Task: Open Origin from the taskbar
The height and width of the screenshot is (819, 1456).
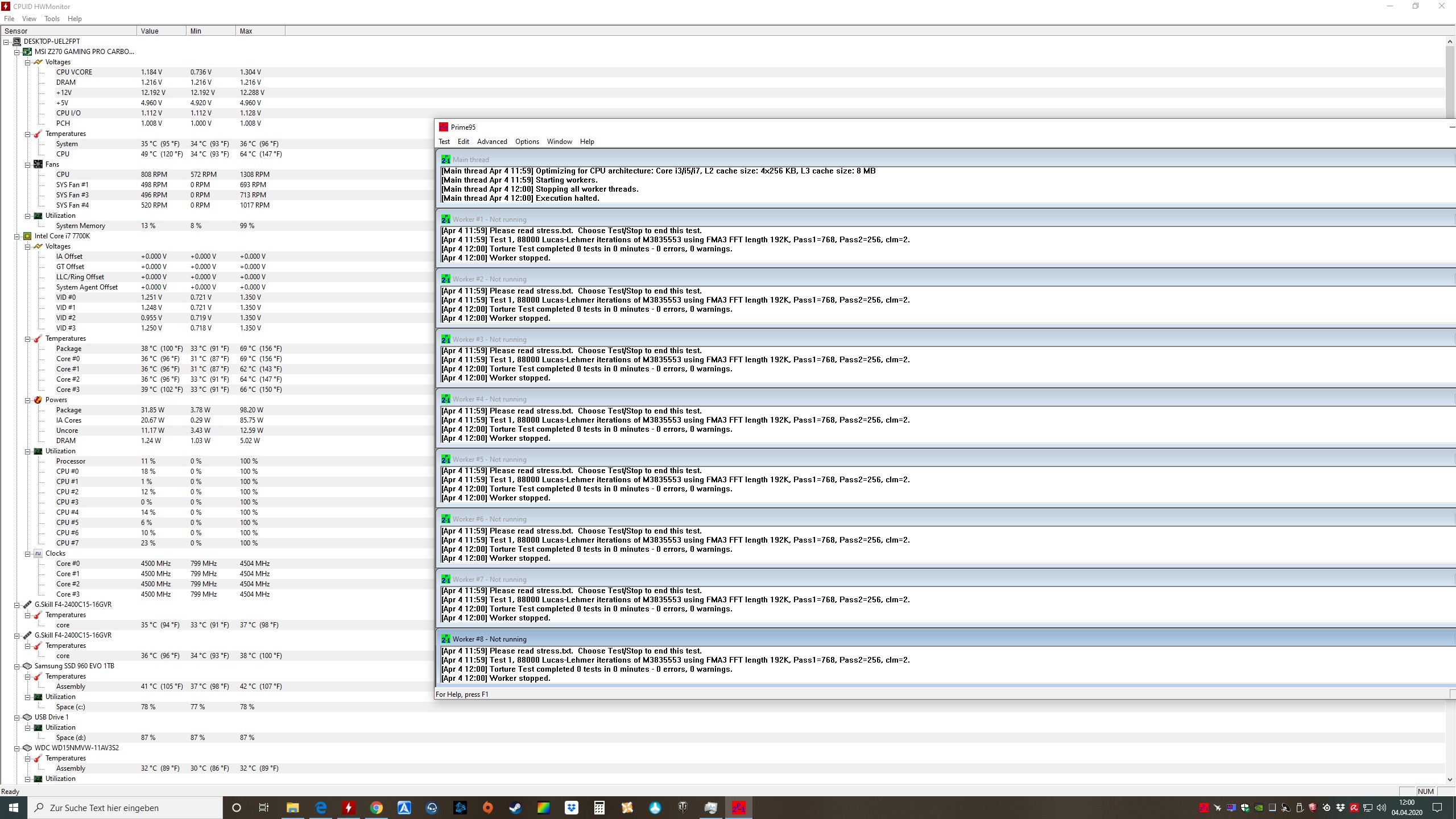Action: 487,808
